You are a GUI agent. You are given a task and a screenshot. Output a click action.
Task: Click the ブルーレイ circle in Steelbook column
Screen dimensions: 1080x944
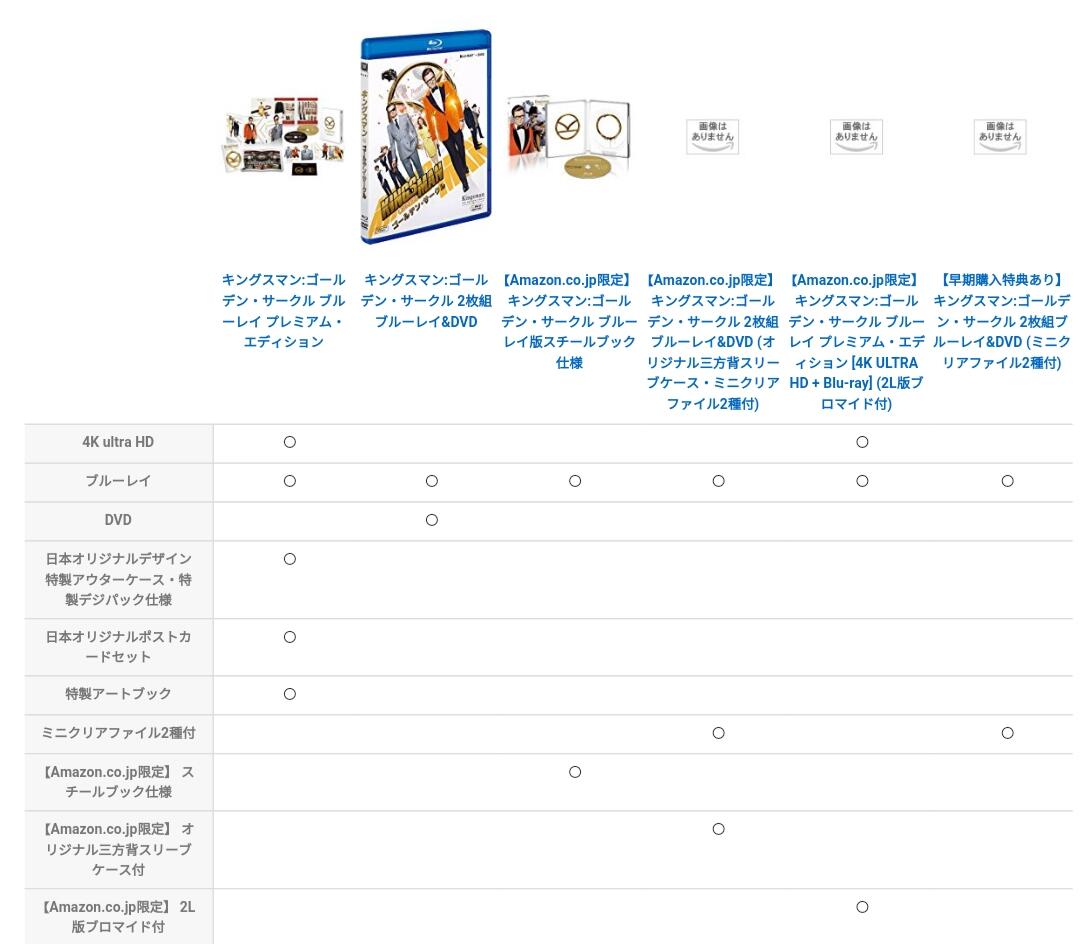click(575, 481)
